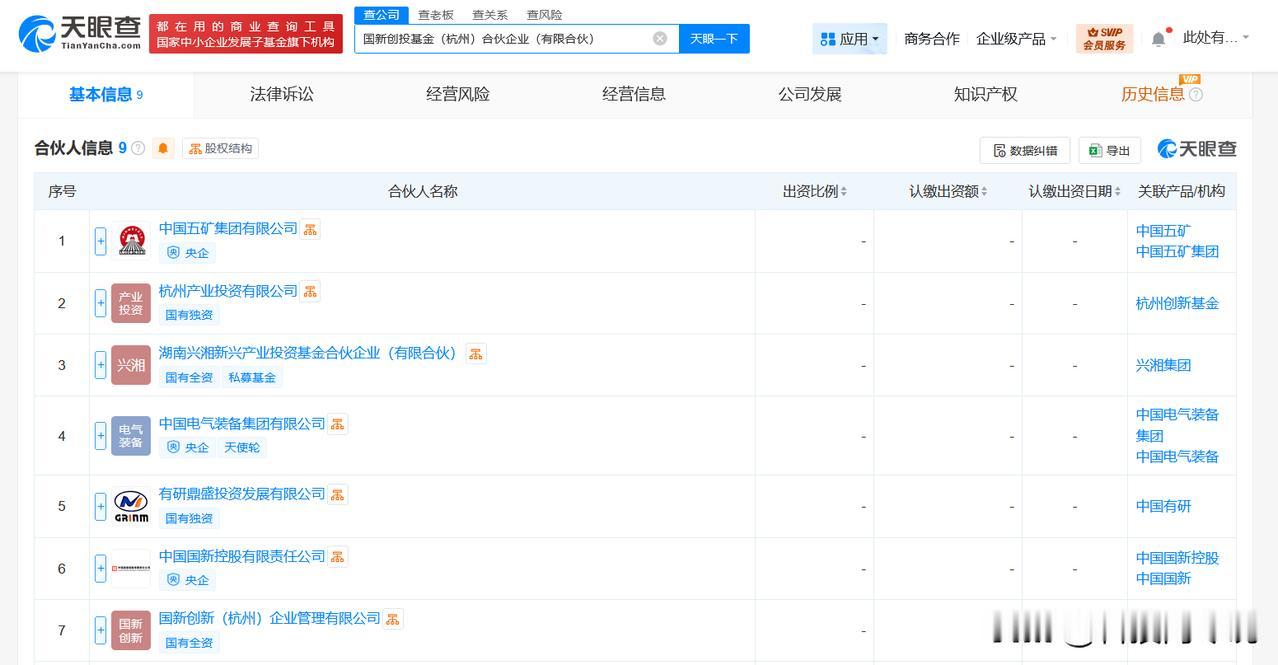Expand row 6 中国国新控股 details
1278x665 pixels.
coord(100,568)
